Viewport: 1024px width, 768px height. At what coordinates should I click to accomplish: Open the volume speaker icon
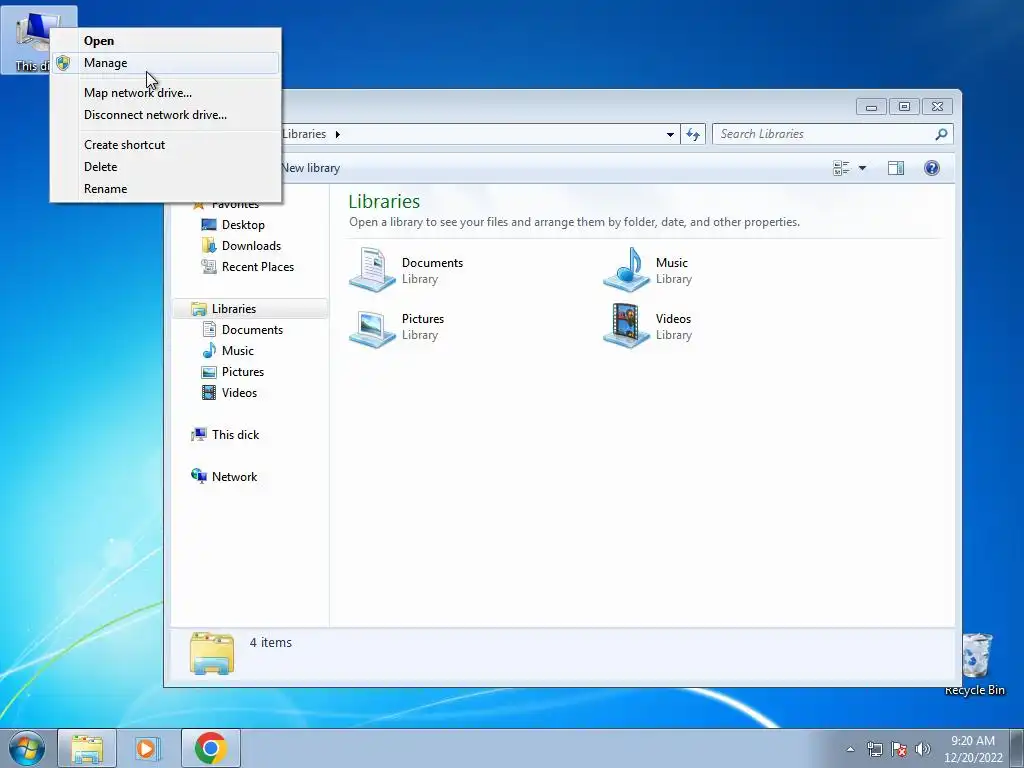[x=923, y=749]
